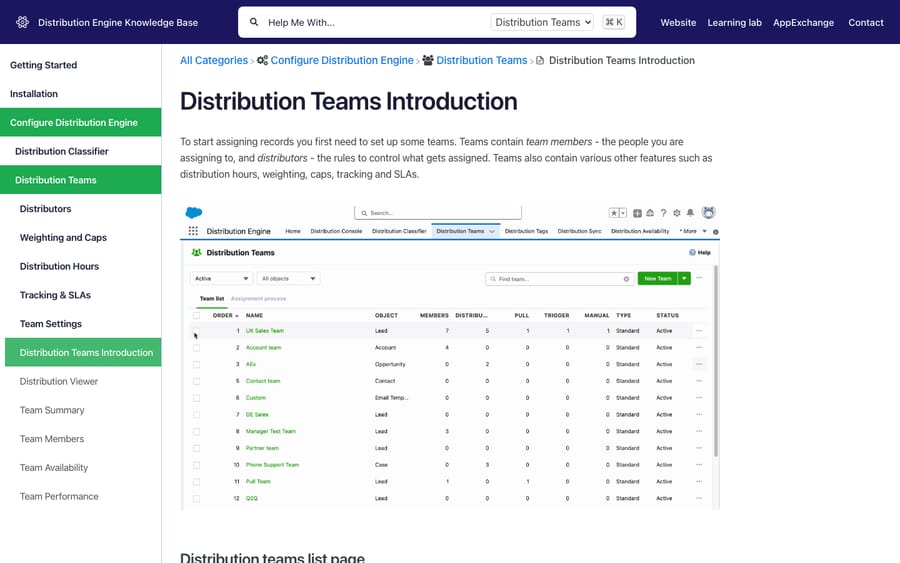Click the notification bell icon in the embedded screenshot
900x563 pixels.
(690, 213)
